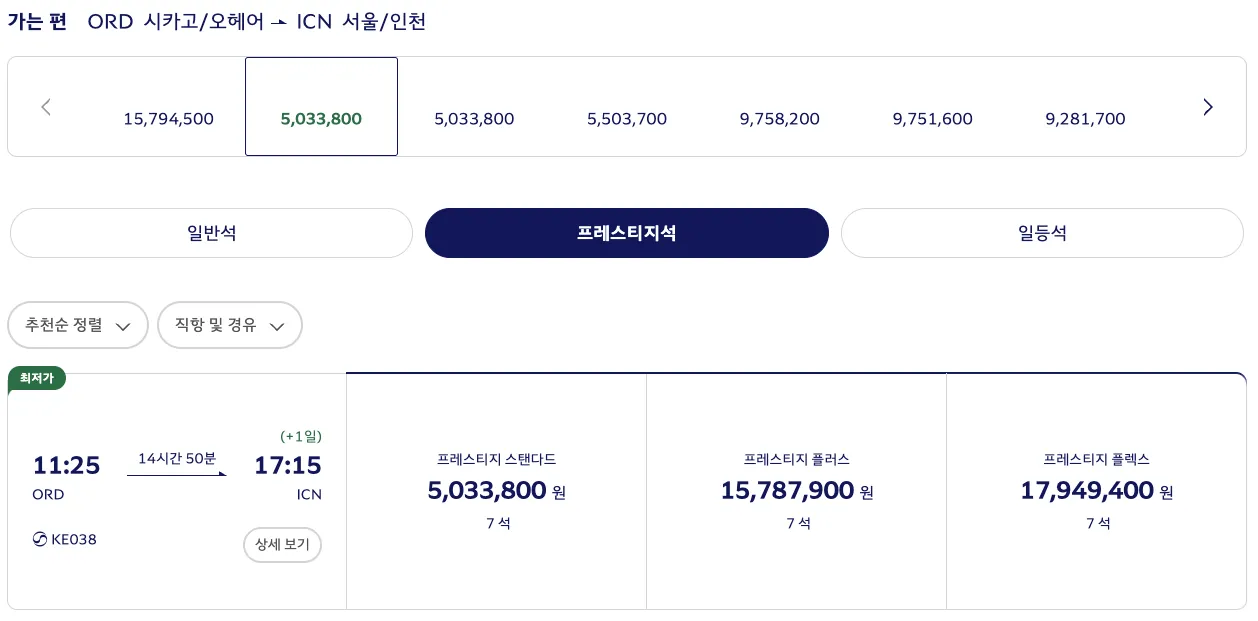Click the airplane arrow in route header
Screen dimensions: 1258x621
point(281,23)
